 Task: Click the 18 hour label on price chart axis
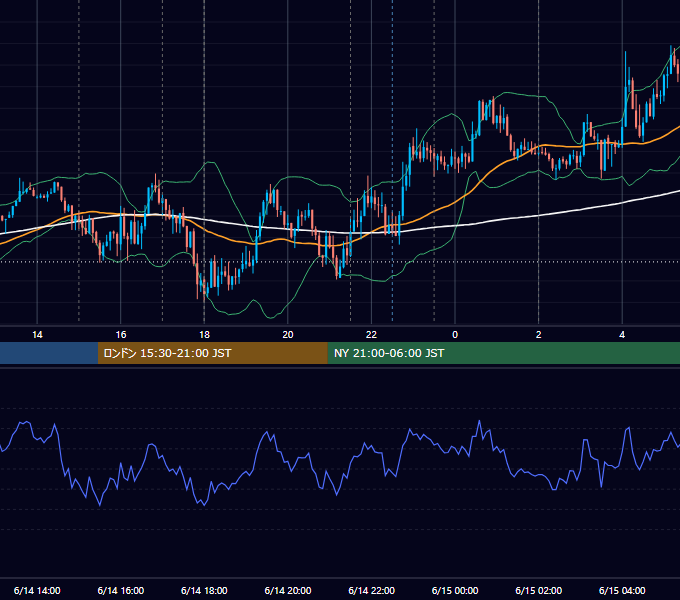pos(204,335)
